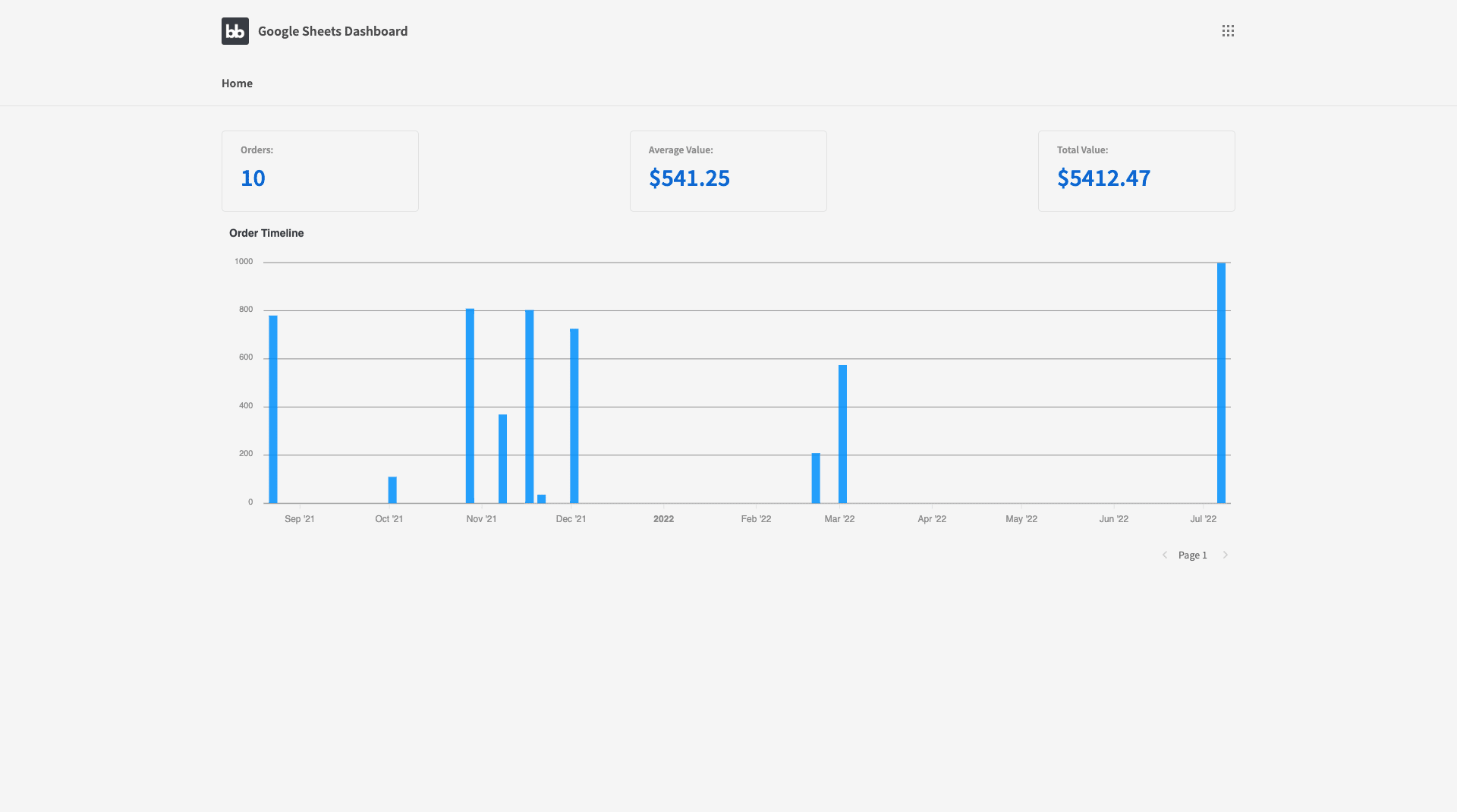Click the bar above Dec '21 label
1457x812 pixels.
coord(574,416)
